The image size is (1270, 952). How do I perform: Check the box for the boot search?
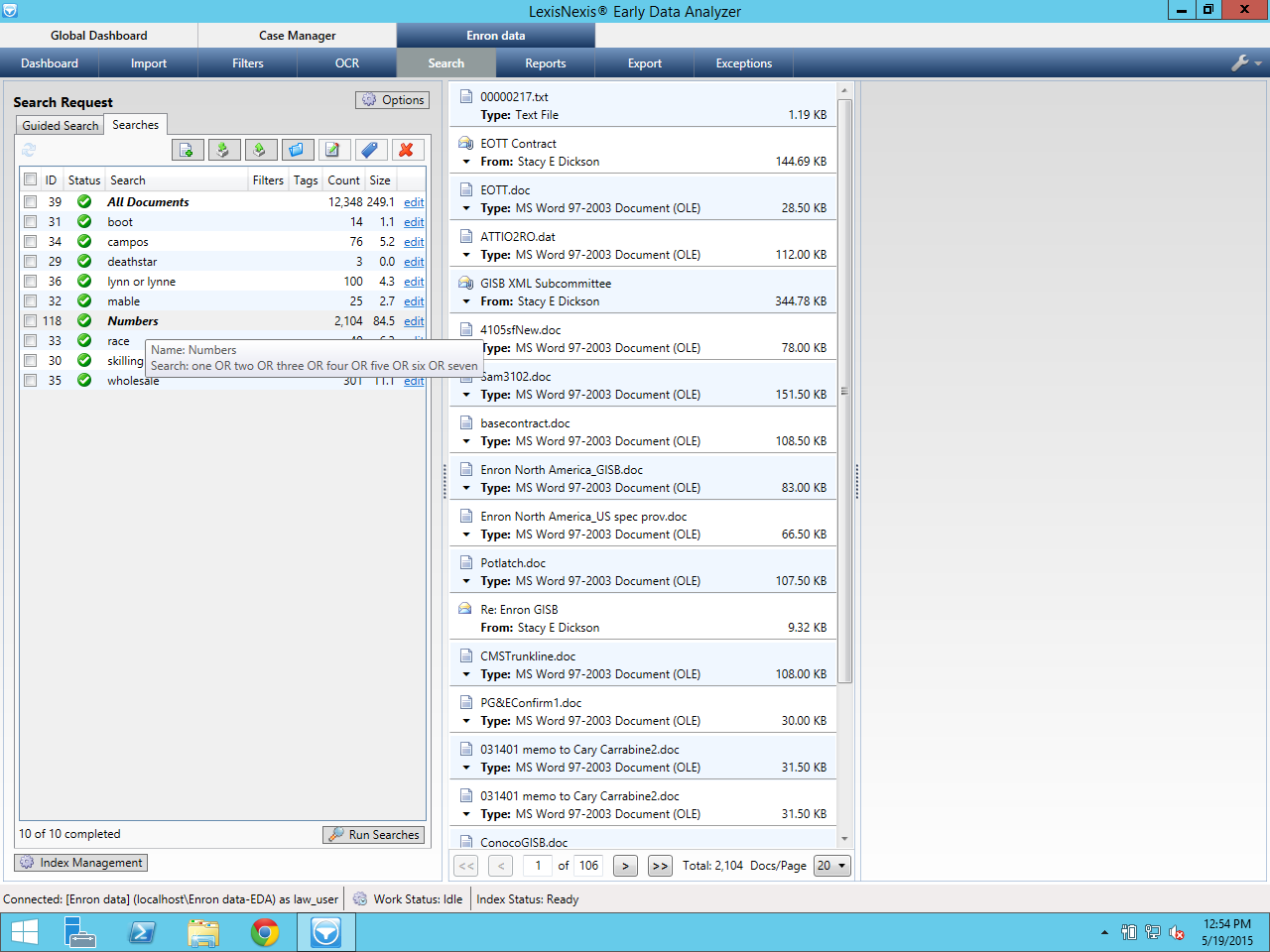tap(31, 221)
